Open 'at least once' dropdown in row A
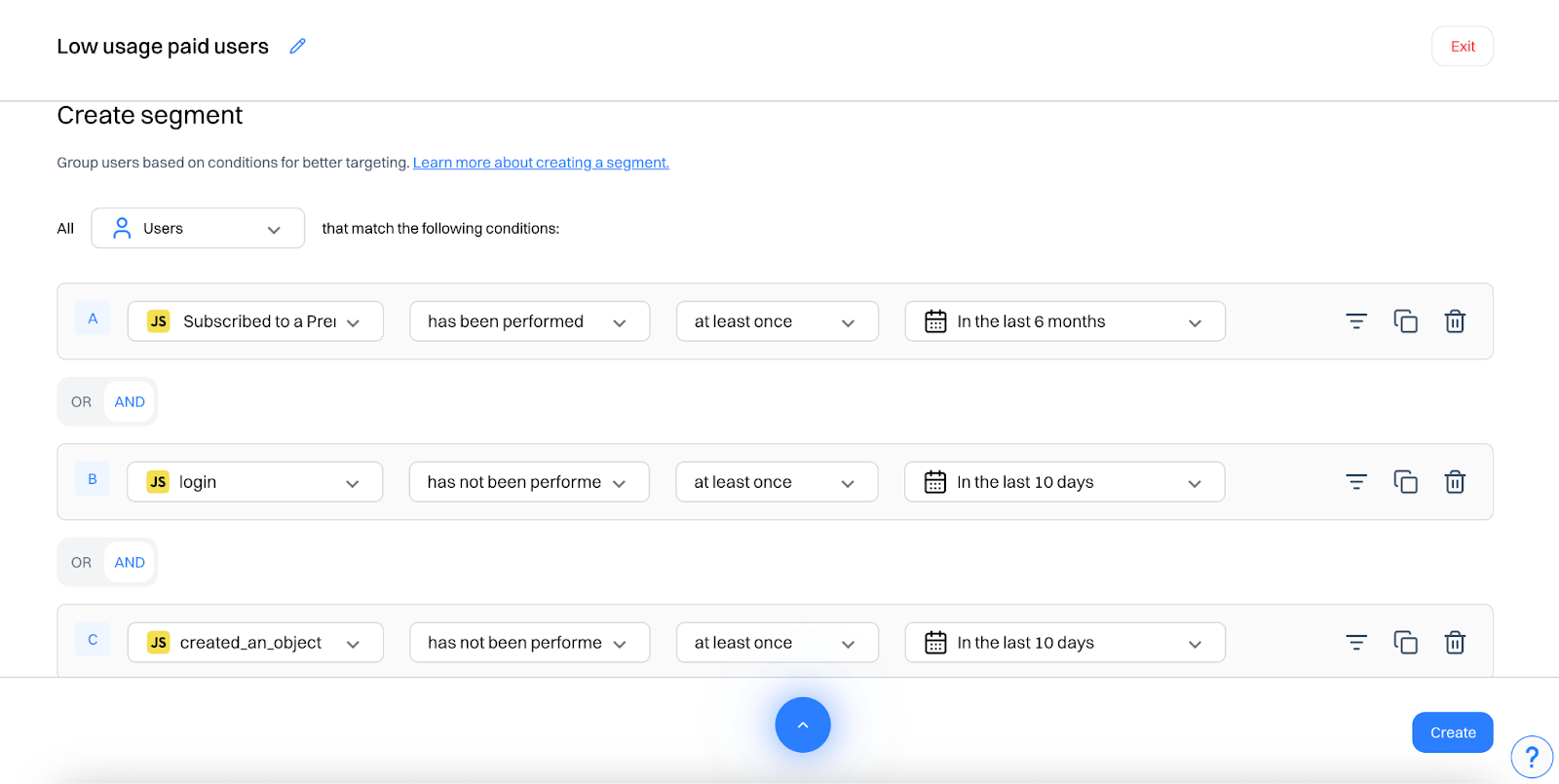 pos(777,321)
